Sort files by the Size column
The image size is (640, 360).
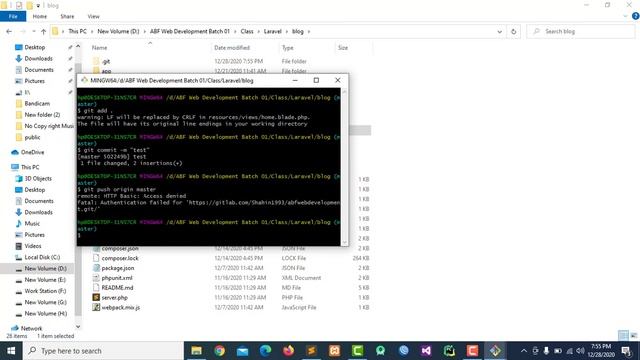click(x=343, y=48)
